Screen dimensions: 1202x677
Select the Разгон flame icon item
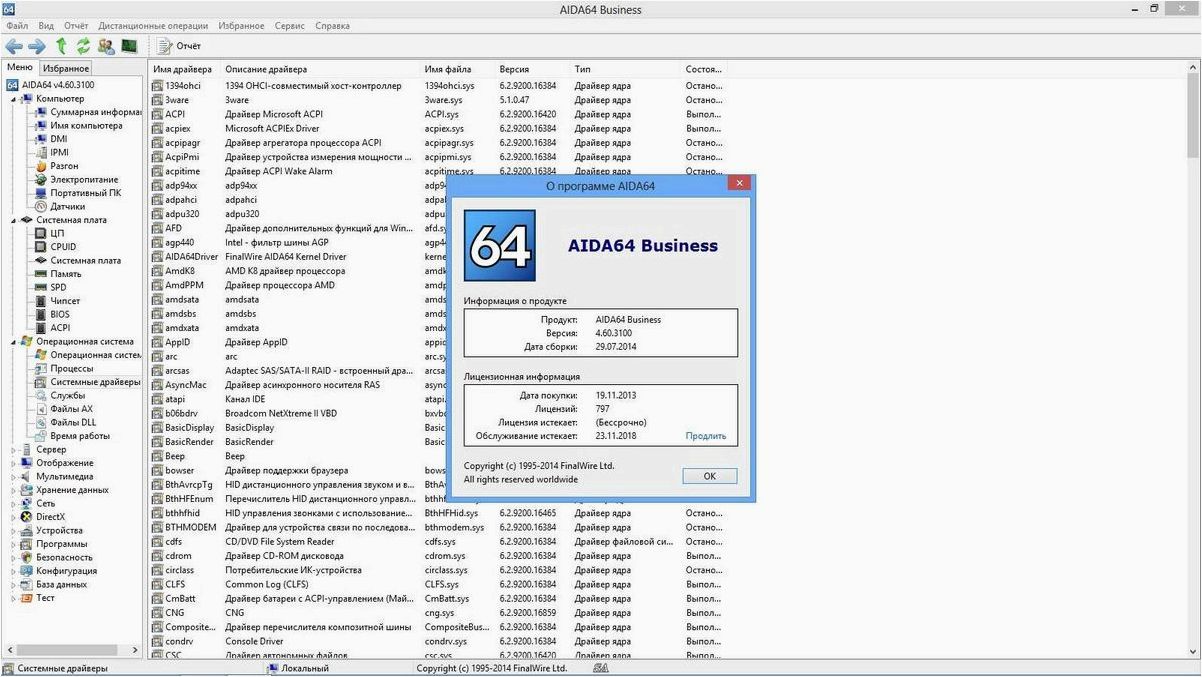64,166
